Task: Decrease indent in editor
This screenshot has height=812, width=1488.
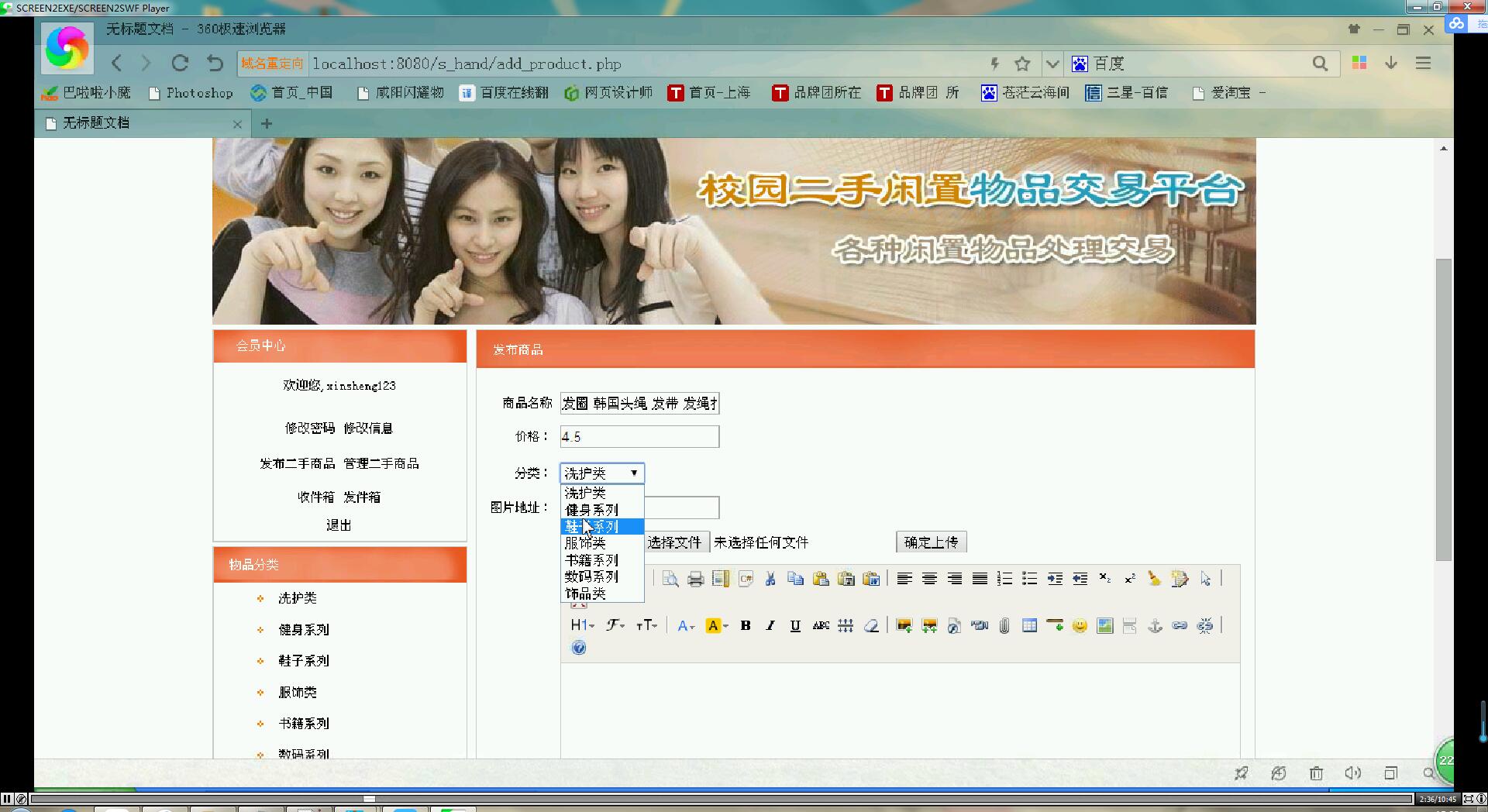Action: pos(1080,579)
